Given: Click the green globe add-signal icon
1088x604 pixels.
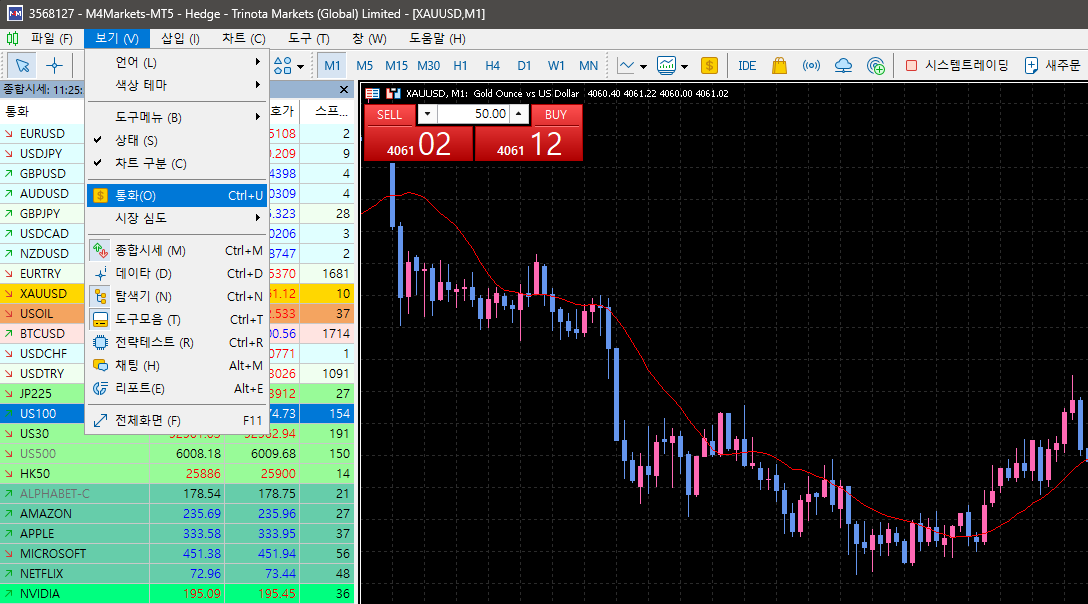Looking at the screenshot, I should click(876, 66).
